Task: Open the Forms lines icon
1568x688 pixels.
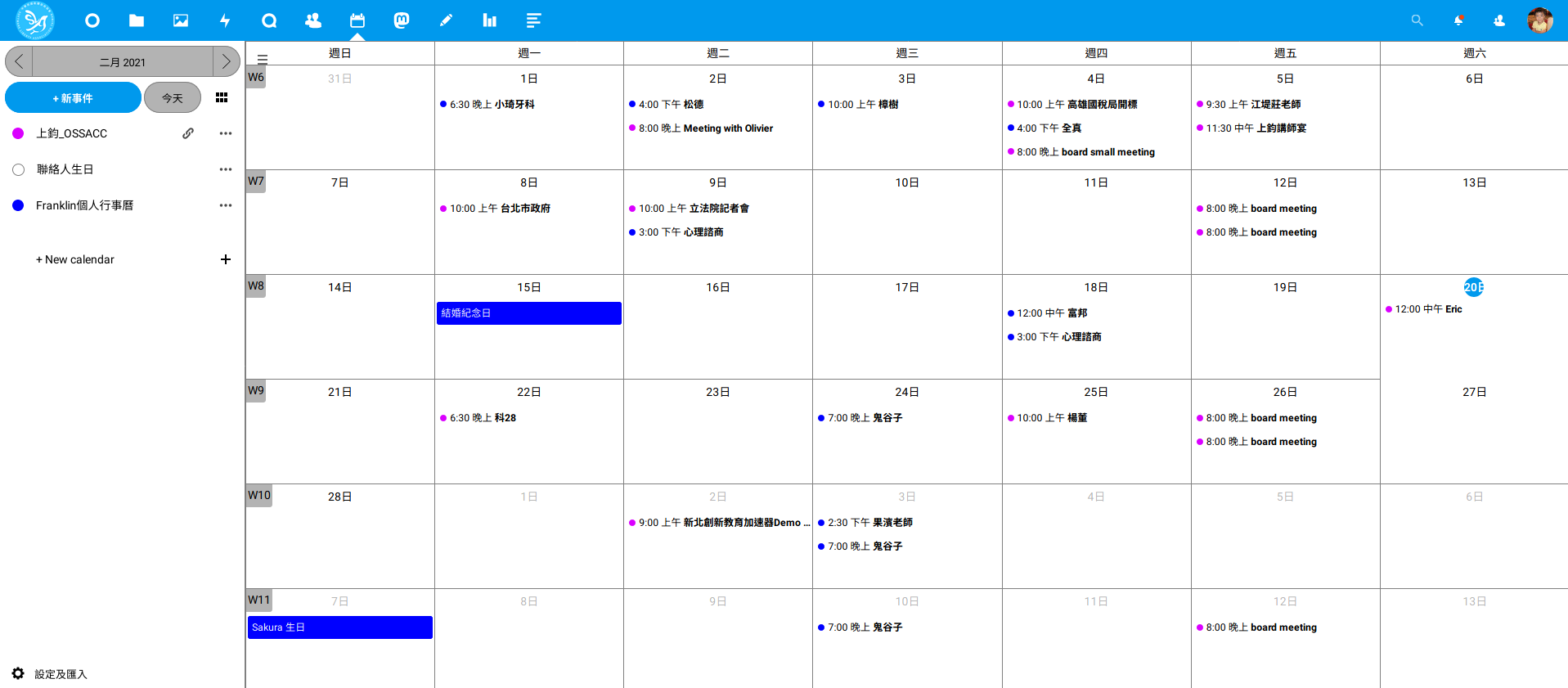Action: 533,20
